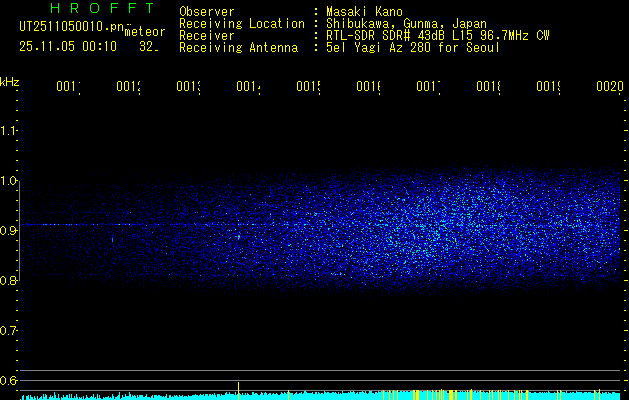Click the 0013 time axis marker
This screenshot has height=400, width=629.
tap(188, 86)
